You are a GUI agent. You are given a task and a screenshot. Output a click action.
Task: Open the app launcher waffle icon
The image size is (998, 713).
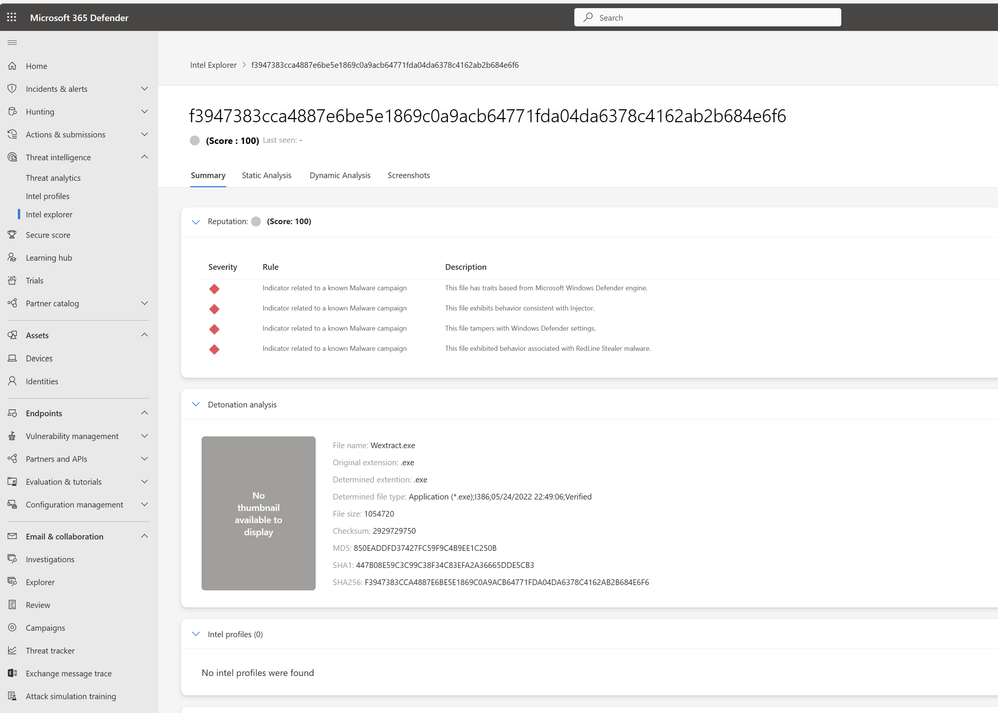point(11,17)
